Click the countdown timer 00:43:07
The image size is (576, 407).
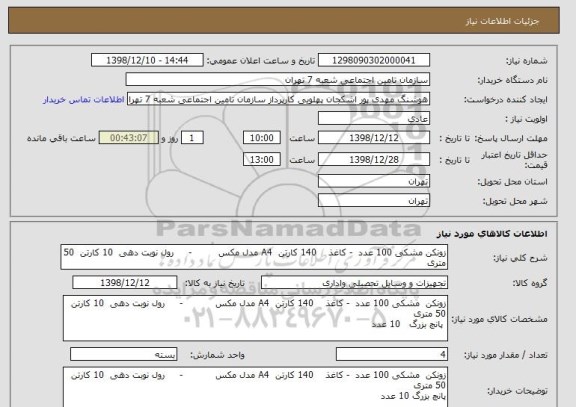pos(129,138)
